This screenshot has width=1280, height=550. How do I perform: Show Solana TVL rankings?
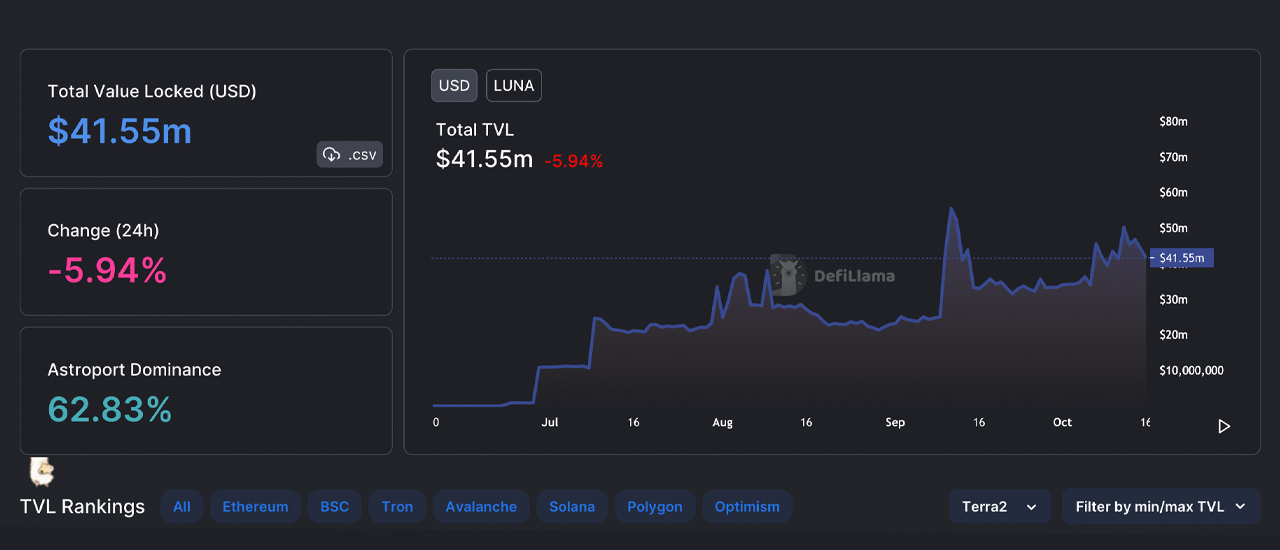click(x=572, y=507)
